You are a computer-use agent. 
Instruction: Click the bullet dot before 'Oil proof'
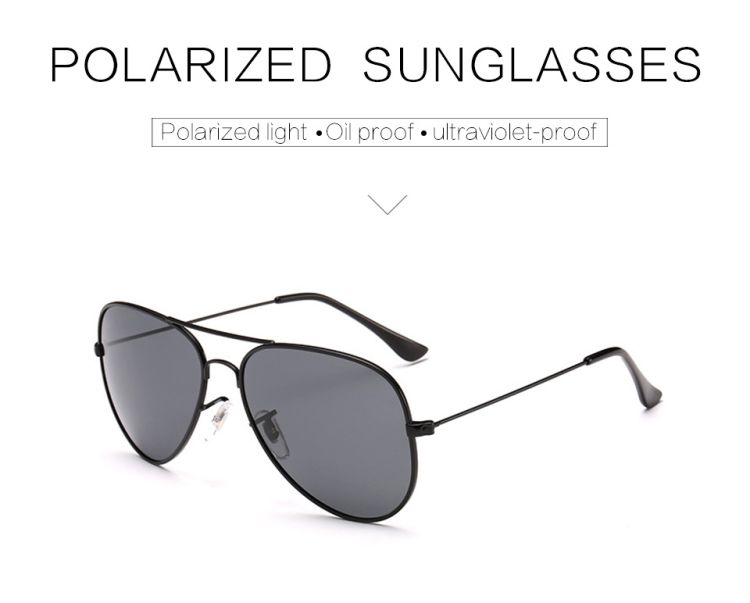(x=319, y=133)
